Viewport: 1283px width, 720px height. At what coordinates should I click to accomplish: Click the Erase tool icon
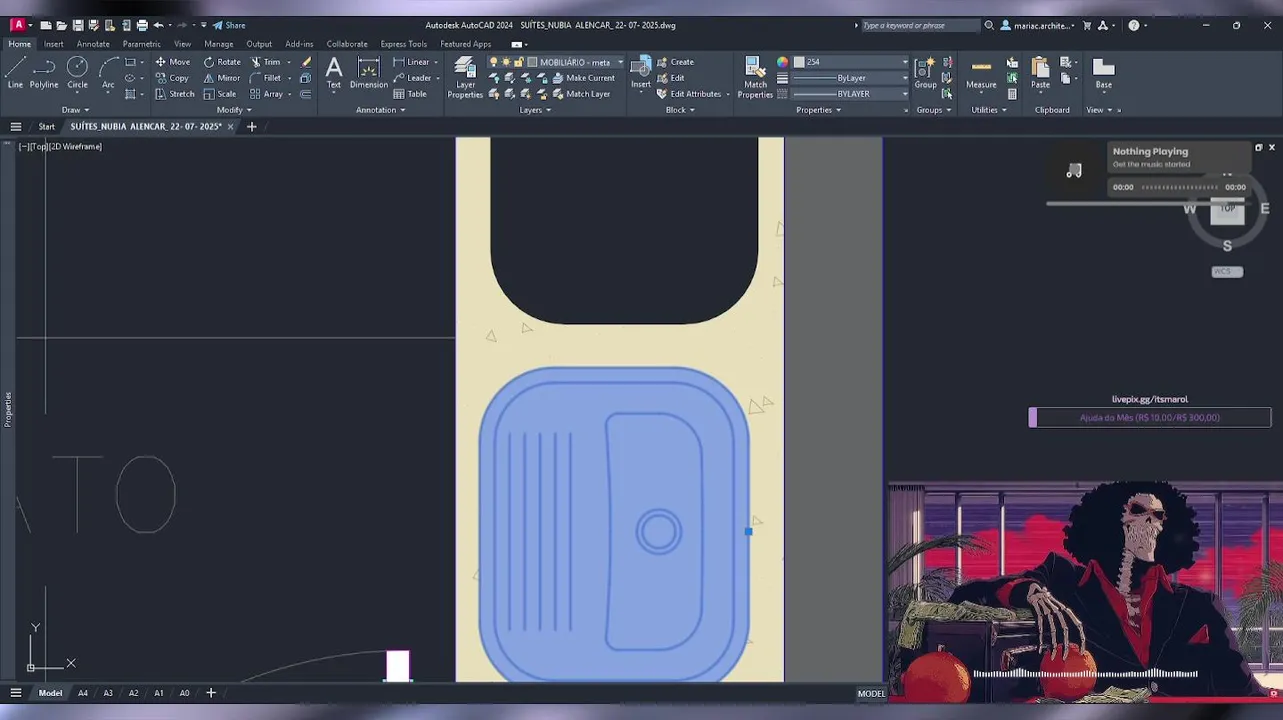306,62
